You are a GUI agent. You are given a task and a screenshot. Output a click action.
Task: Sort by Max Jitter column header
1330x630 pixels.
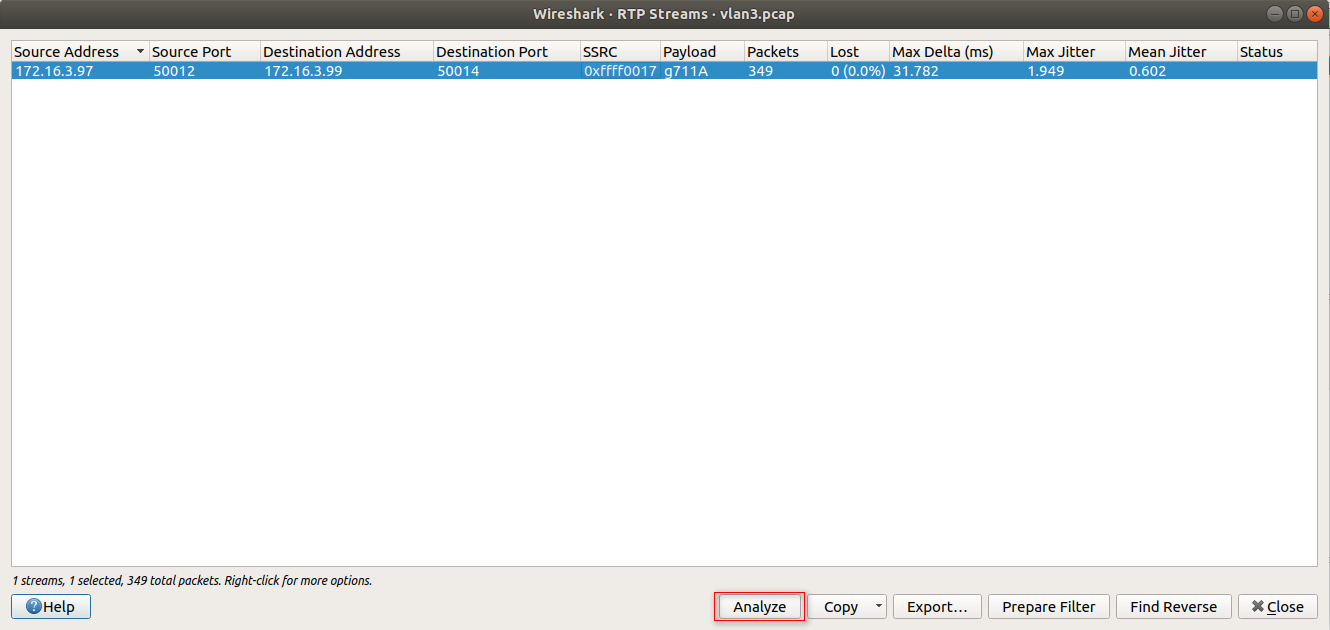[1075, 52]
